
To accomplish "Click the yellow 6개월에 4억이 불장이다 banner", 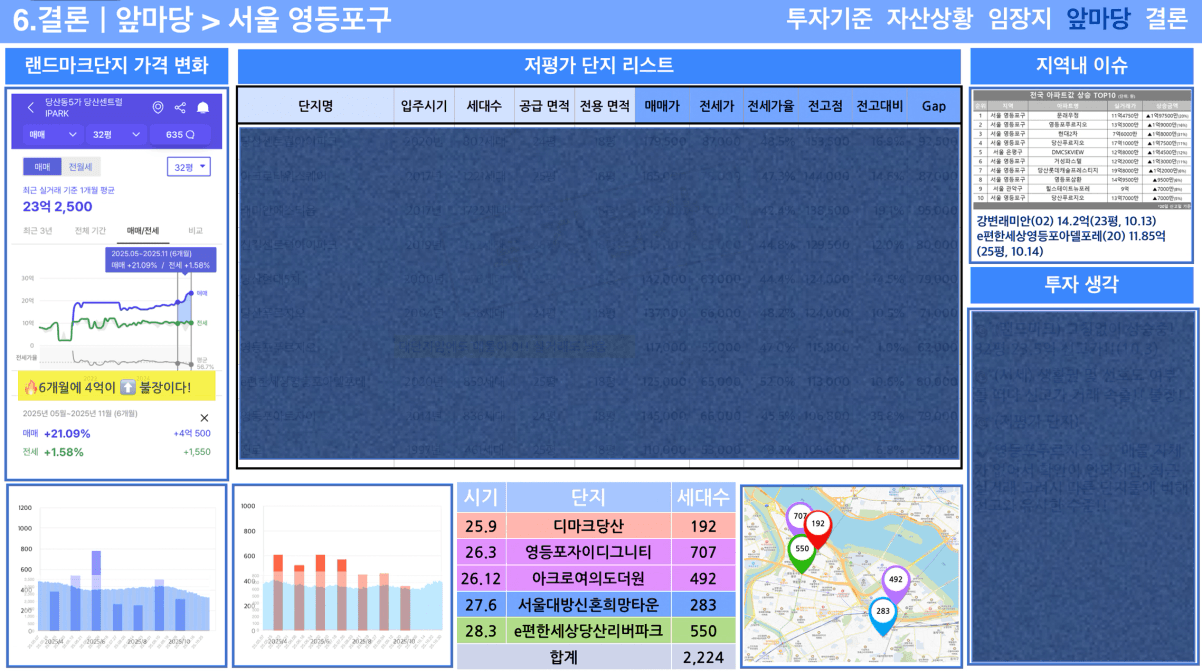I will click(116, 386).
